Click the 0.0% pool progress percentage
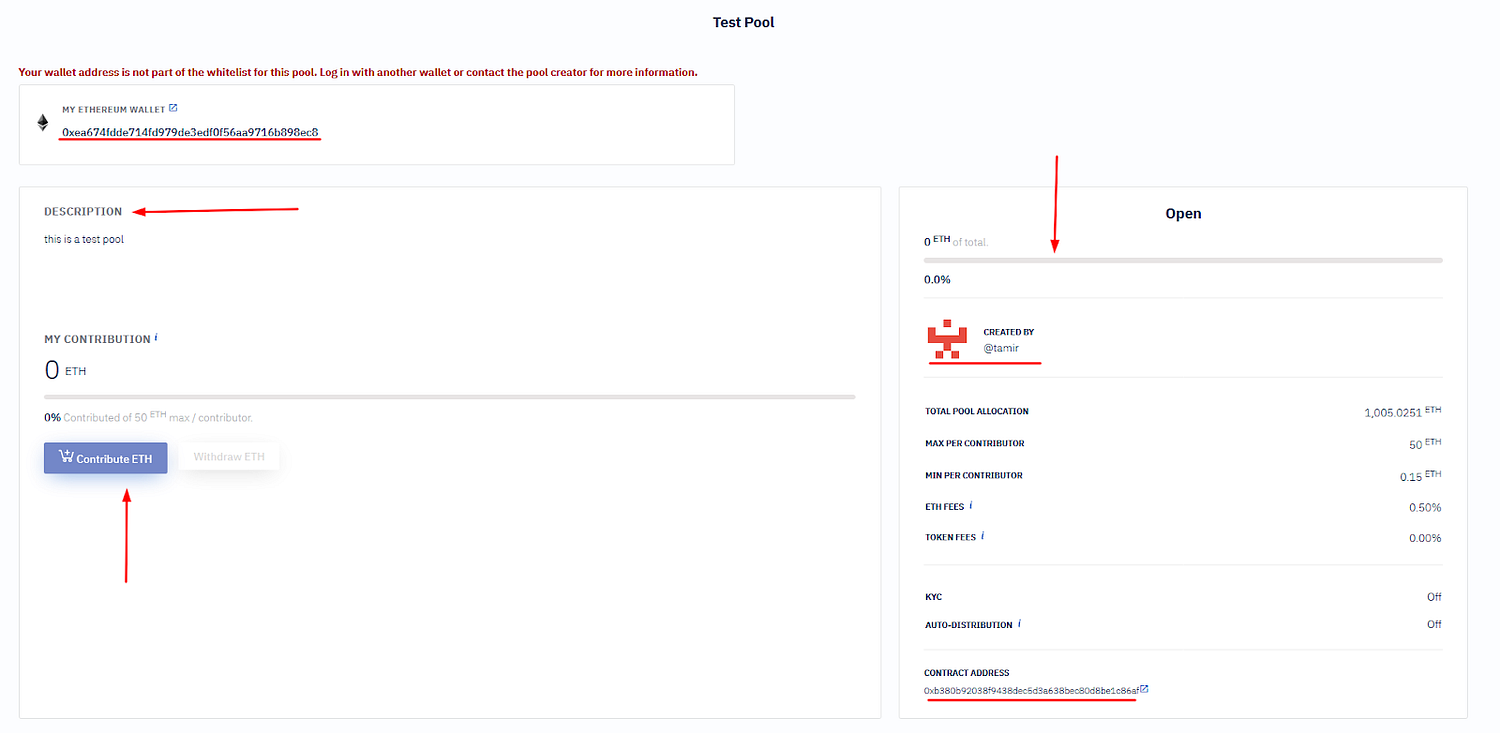The height and width of the screenshot is (733, 1500). click(937, 280)
